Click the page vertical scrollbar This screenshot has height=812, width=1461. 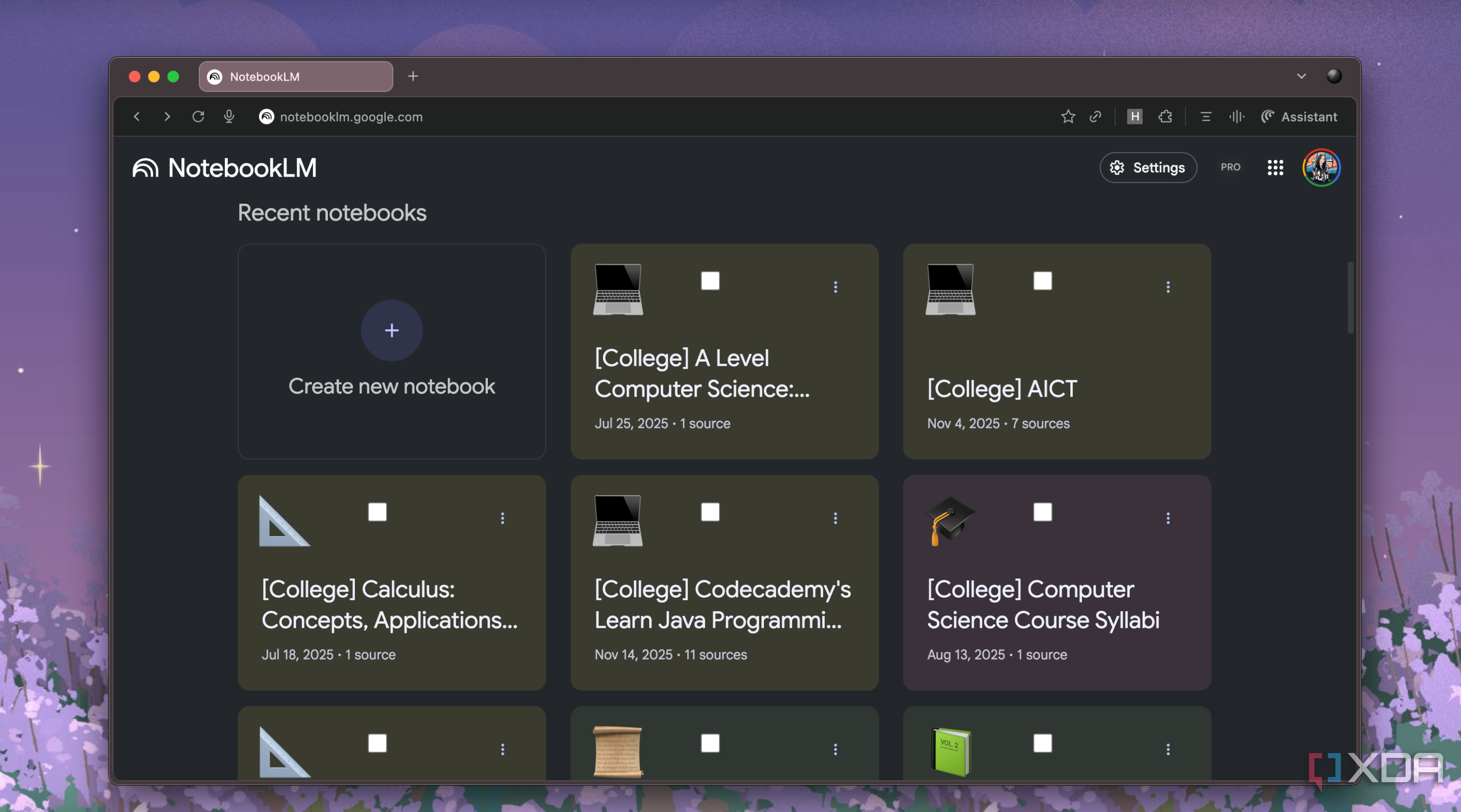coord(1350,297)
